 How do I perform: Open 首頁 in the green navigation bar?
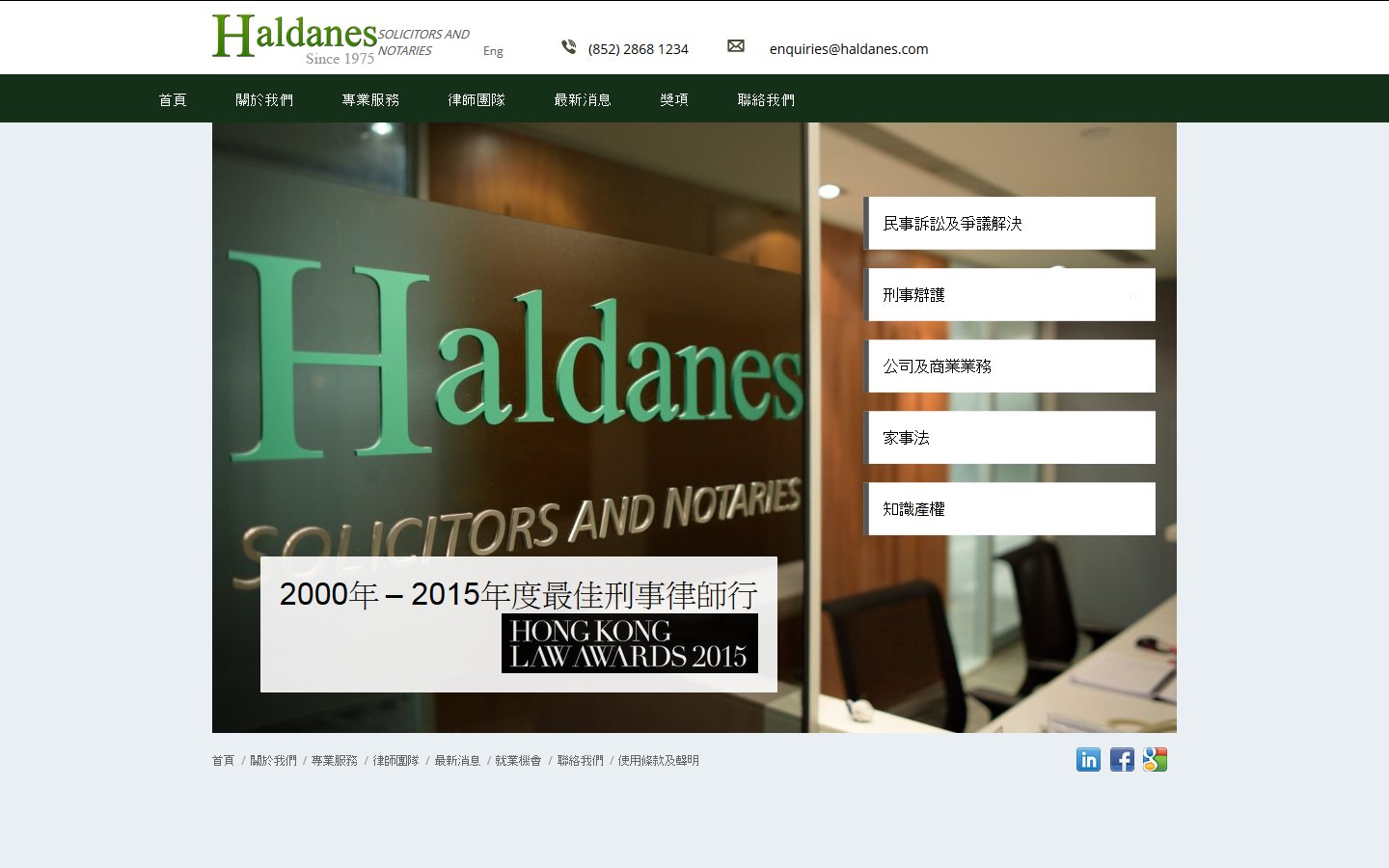[173, 99]
